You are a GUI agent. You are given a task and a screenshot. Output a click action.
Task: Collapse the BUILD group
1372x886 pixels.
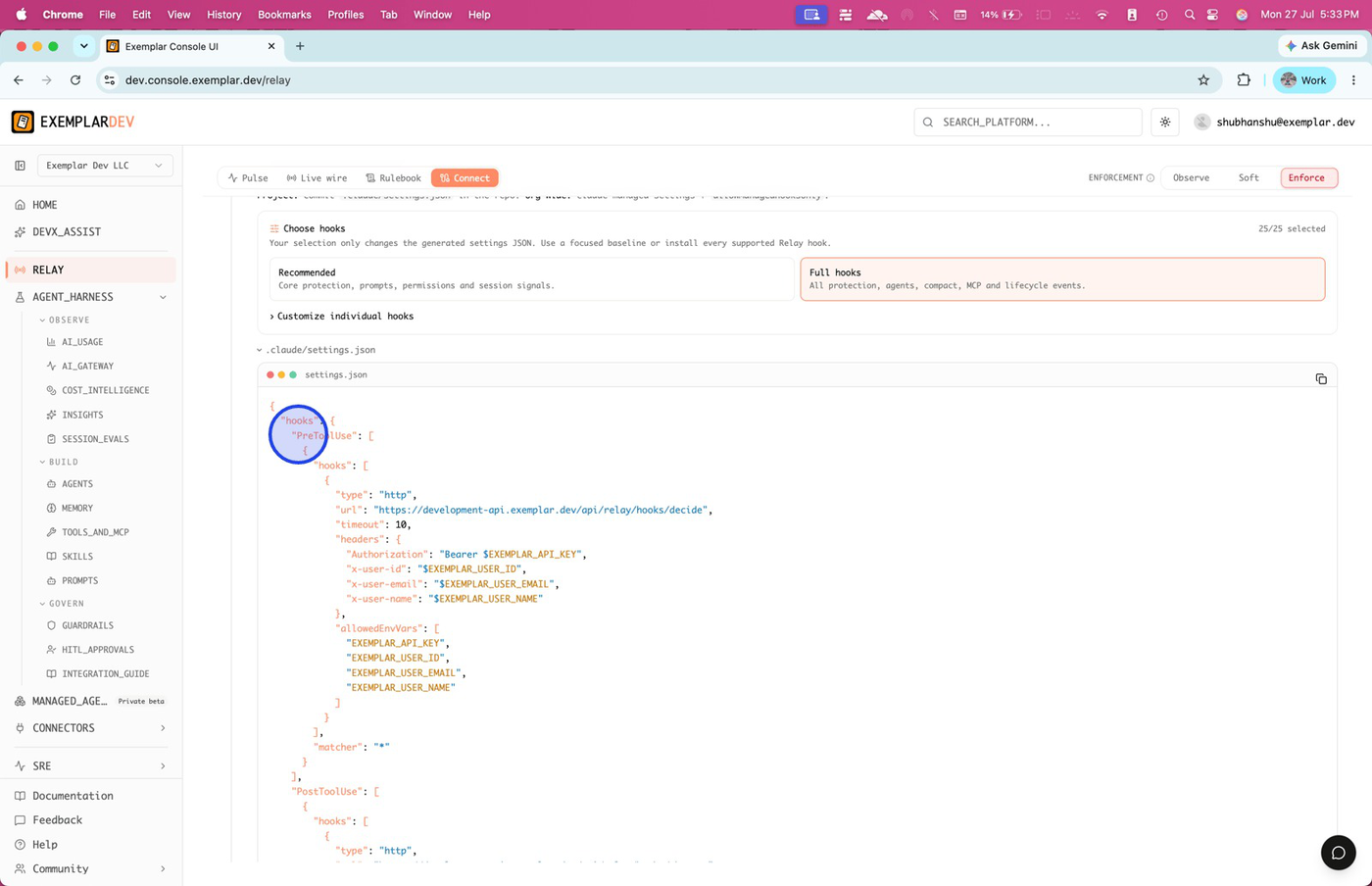[x=59, y=462]
